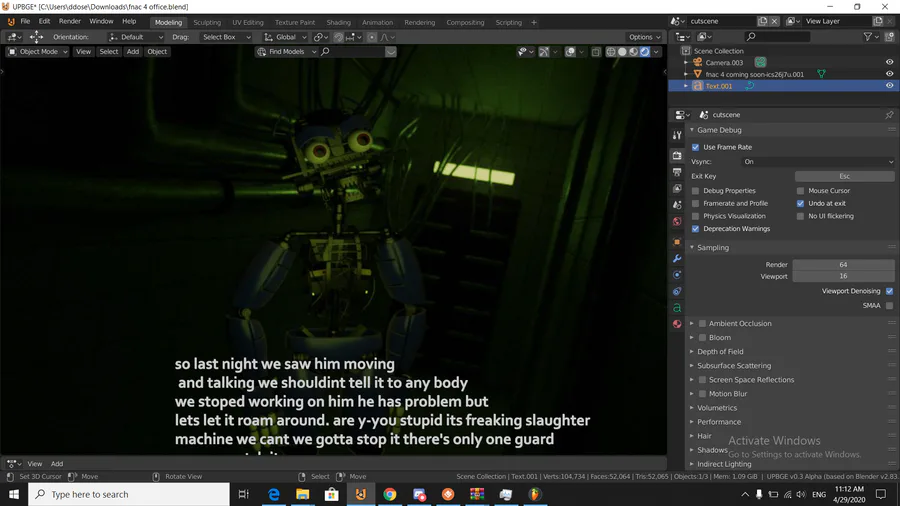Screen dimensions: 900x506
Task: Hide Camera.003 using its eye icon
Action: (889, 62)
